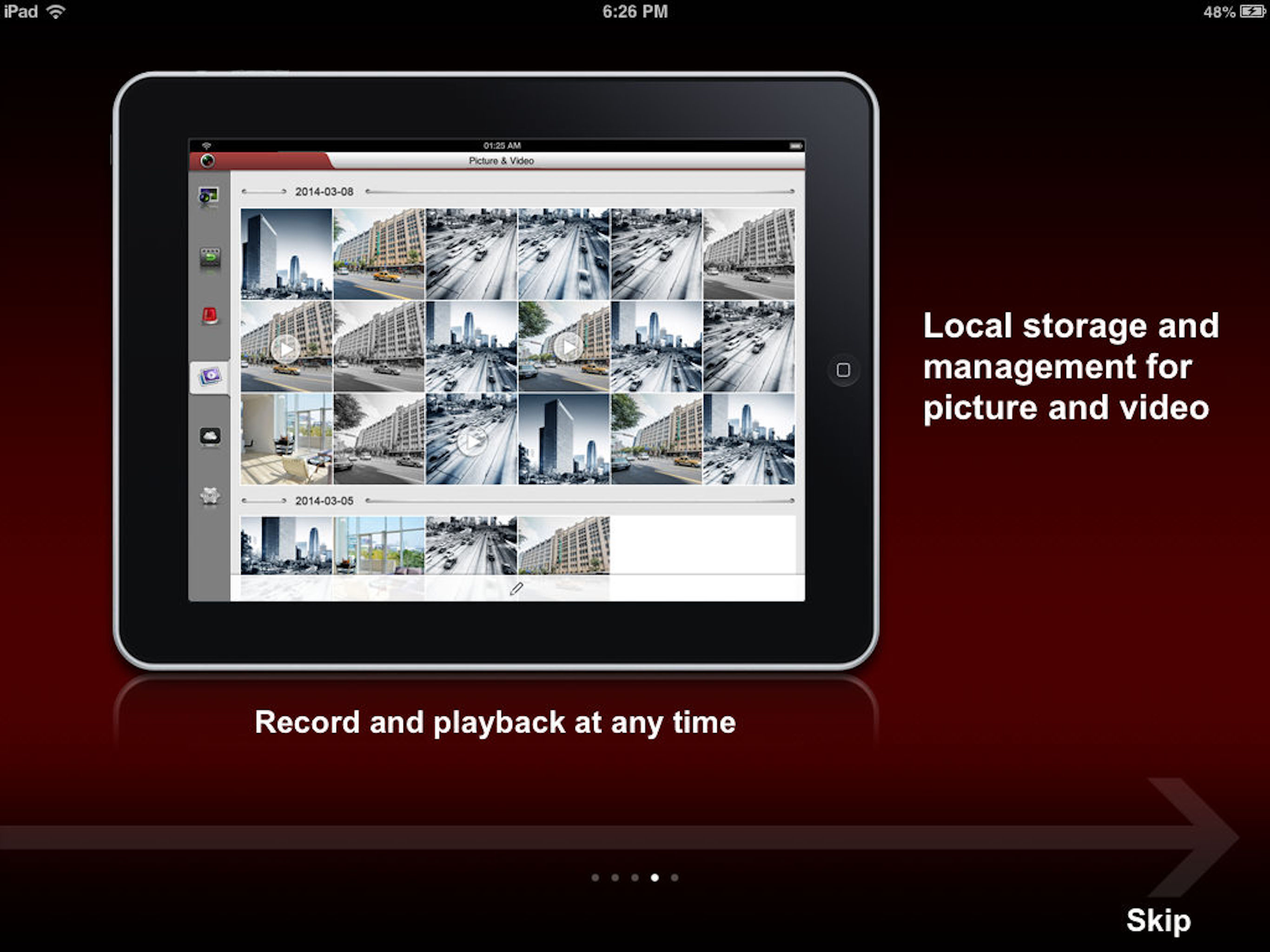This screenshot has width=1270, height=952.
Task: Open the Remote Playback sidebar icon
Action: (210, 258)
